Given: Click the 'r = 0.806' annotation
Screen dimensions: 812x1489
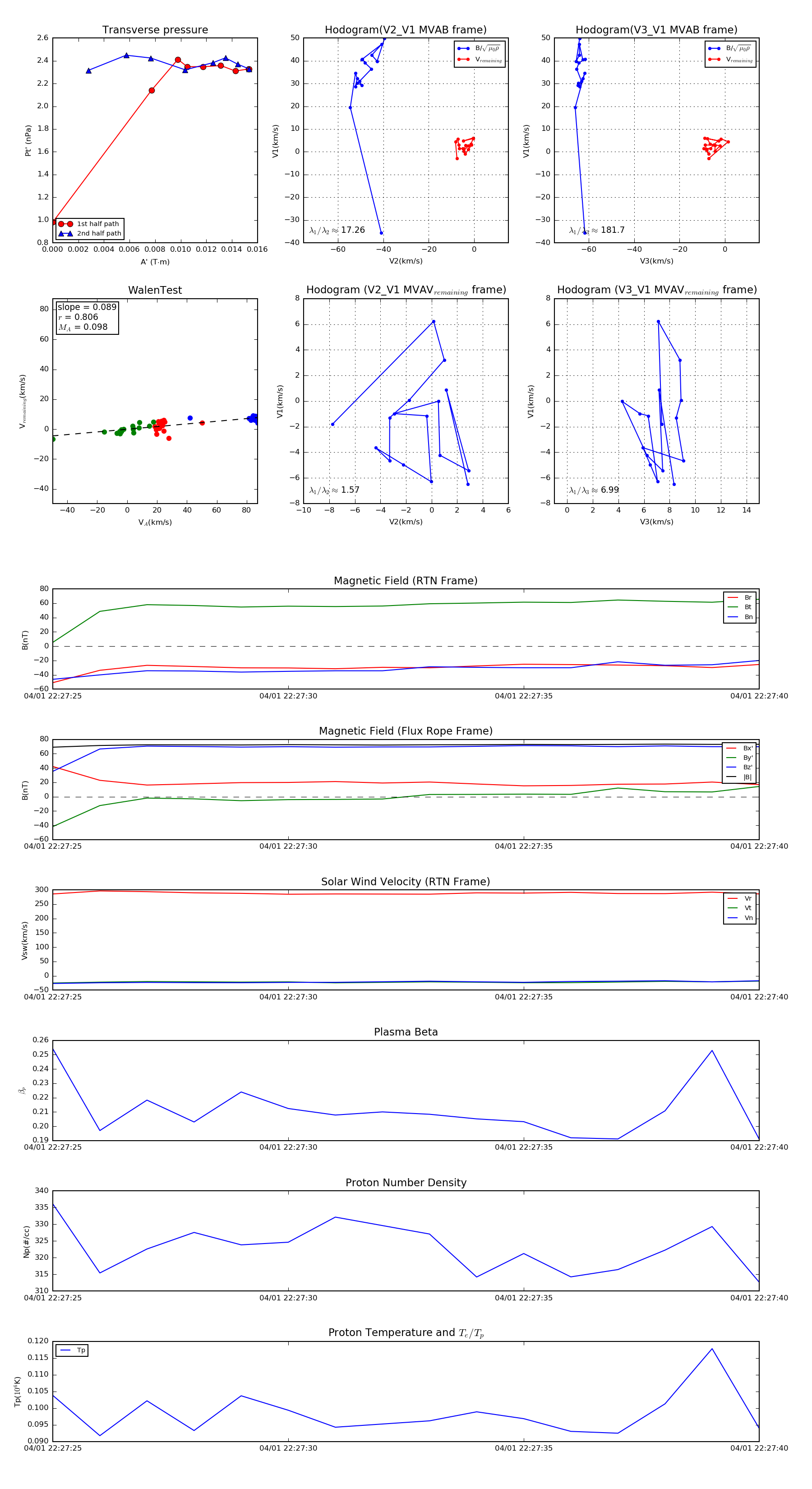Looking at the screenshot, I should (78, 317).
